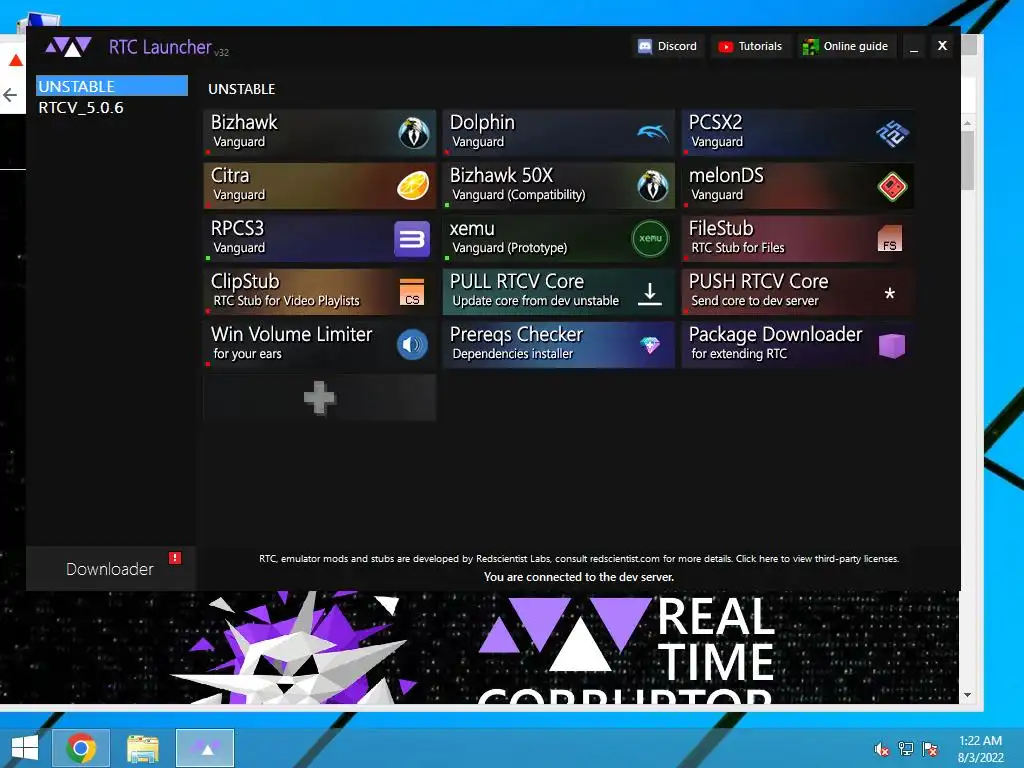Click the 'You are connected to the dev server' text
Screen dimensions: 1024x768
tap(579, 577)
